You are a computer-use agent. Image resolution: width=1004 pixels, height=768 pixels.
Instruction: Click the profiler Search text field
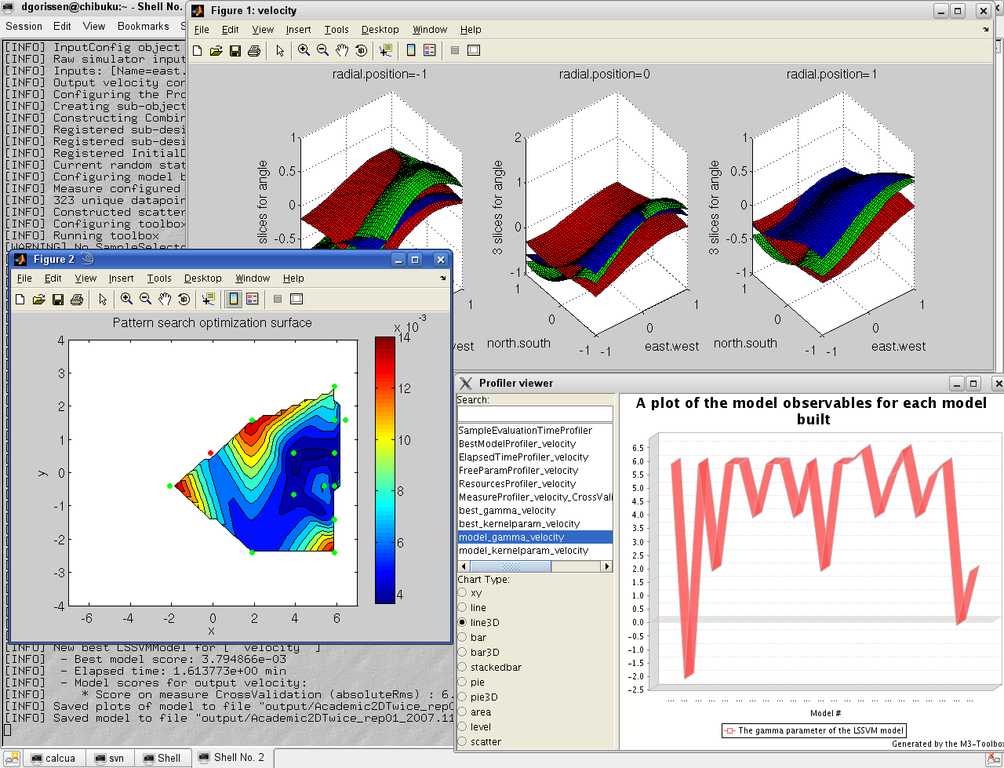pyautogui.click(x=534, y=414)
